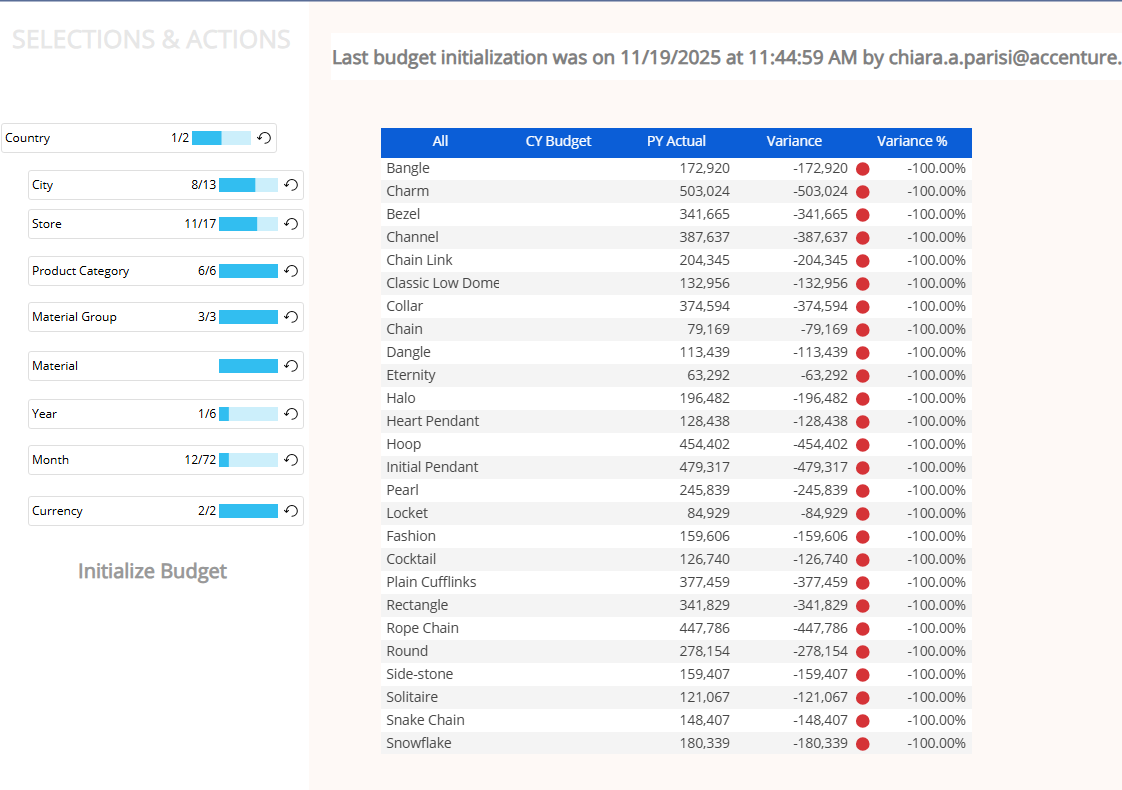
Task: Sort by the All column header
Action: click(440, 142)
